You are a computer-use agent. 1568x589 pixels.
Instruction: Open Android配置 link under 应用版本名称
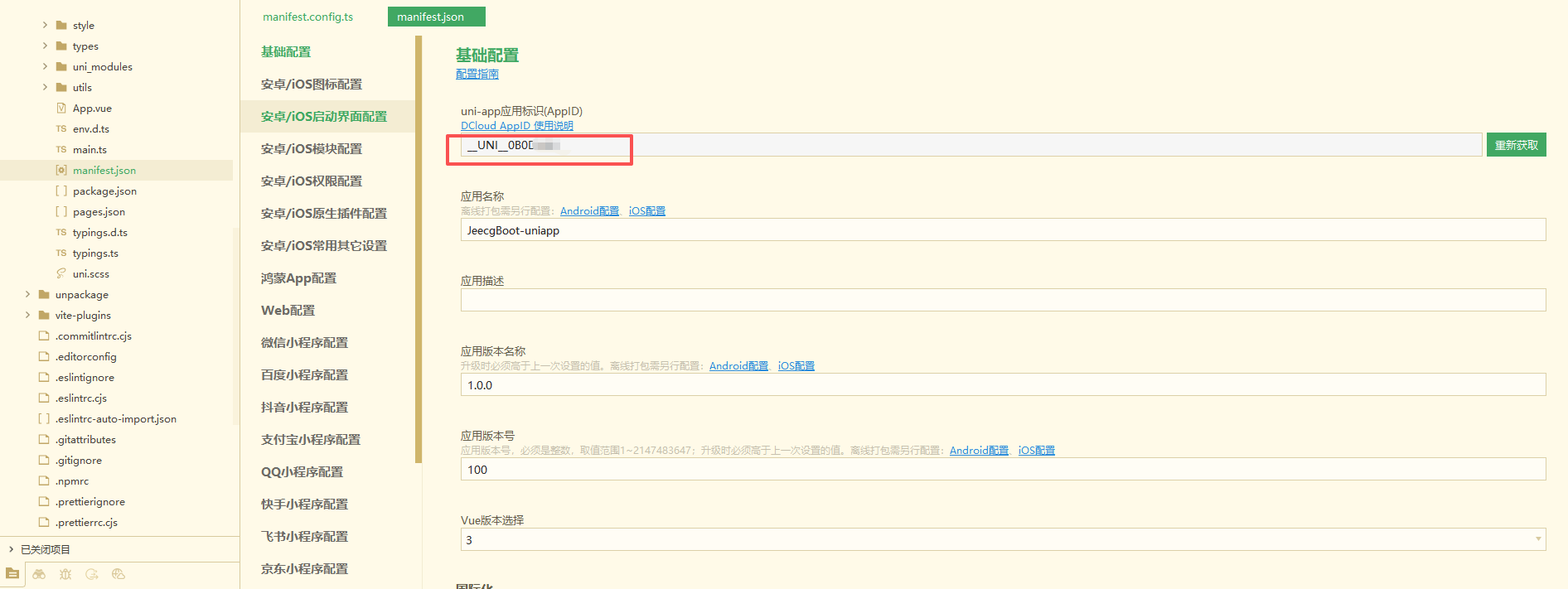tap(738, 366)
